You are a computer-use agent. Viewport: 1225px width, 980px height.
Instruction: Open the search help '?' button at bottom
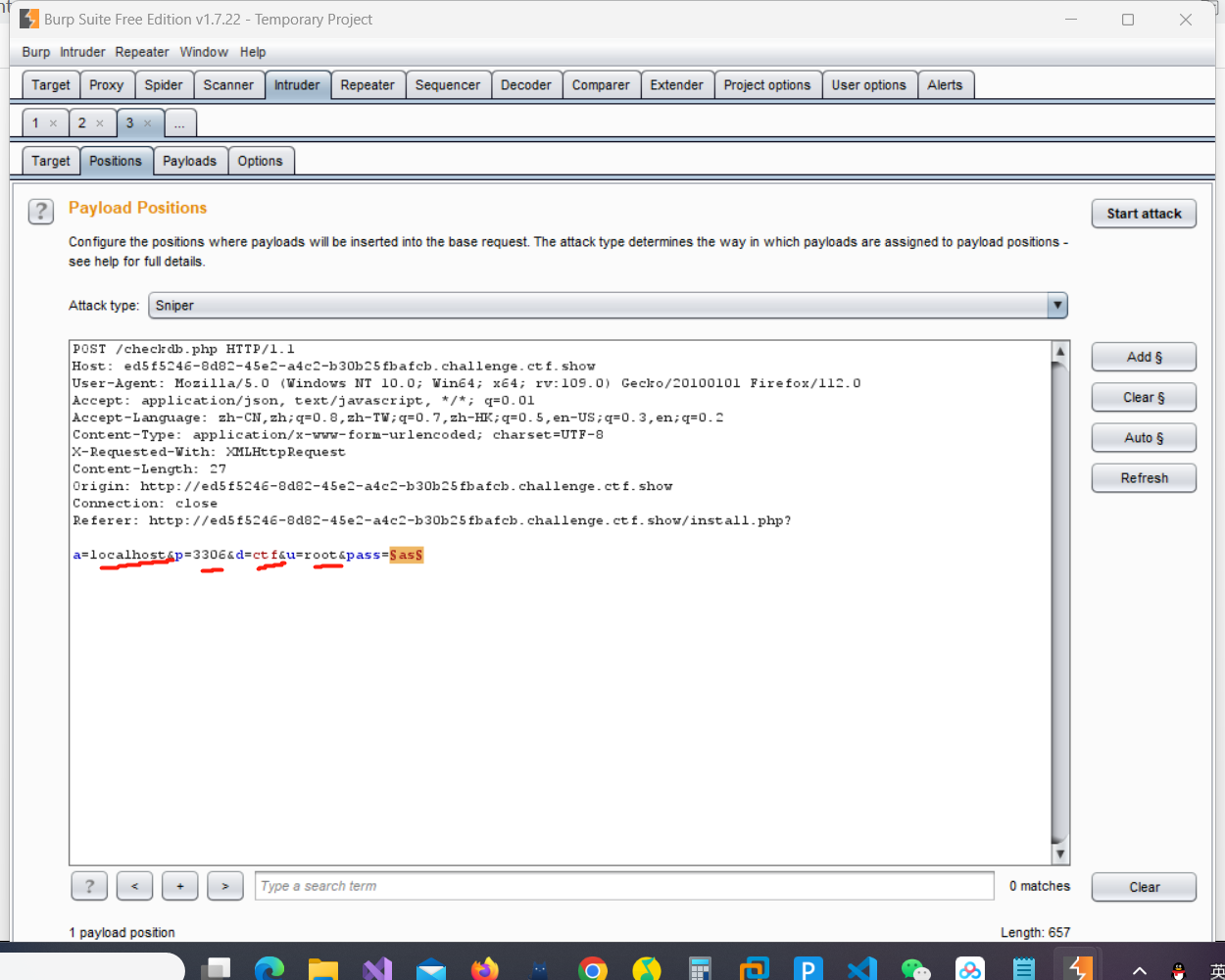tap(89, 886)
